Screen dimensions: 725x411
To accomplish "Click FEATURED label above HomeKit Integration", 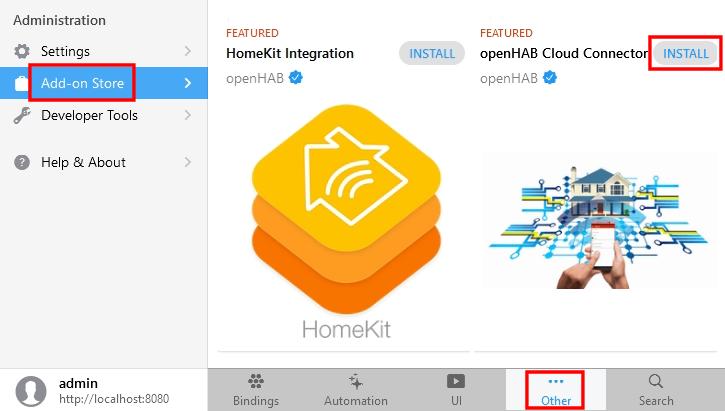I will click(x=252, y=33).
